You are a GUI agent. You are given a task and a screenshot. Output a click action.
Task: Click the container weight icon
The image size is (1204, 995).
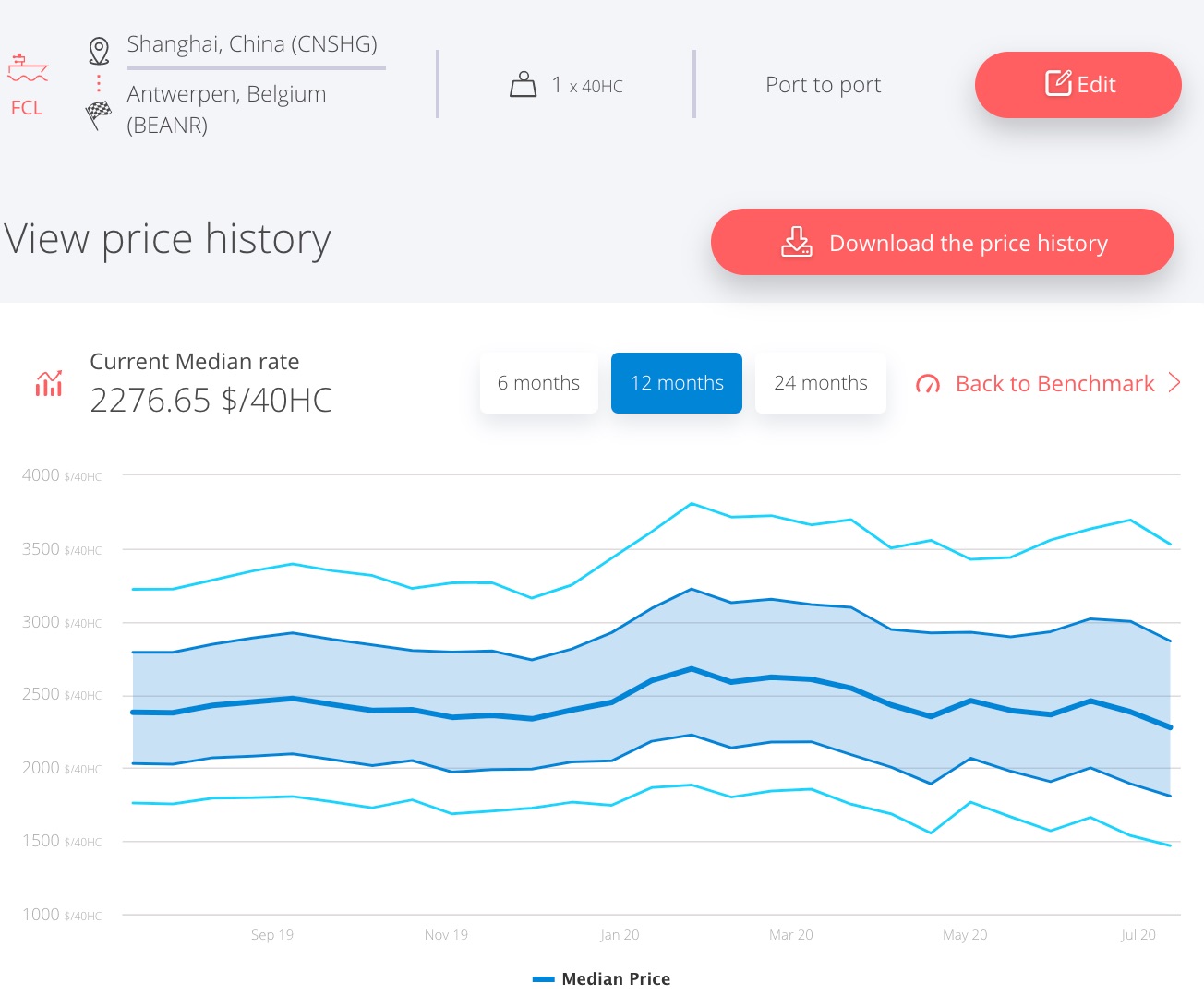coord(524,85)
